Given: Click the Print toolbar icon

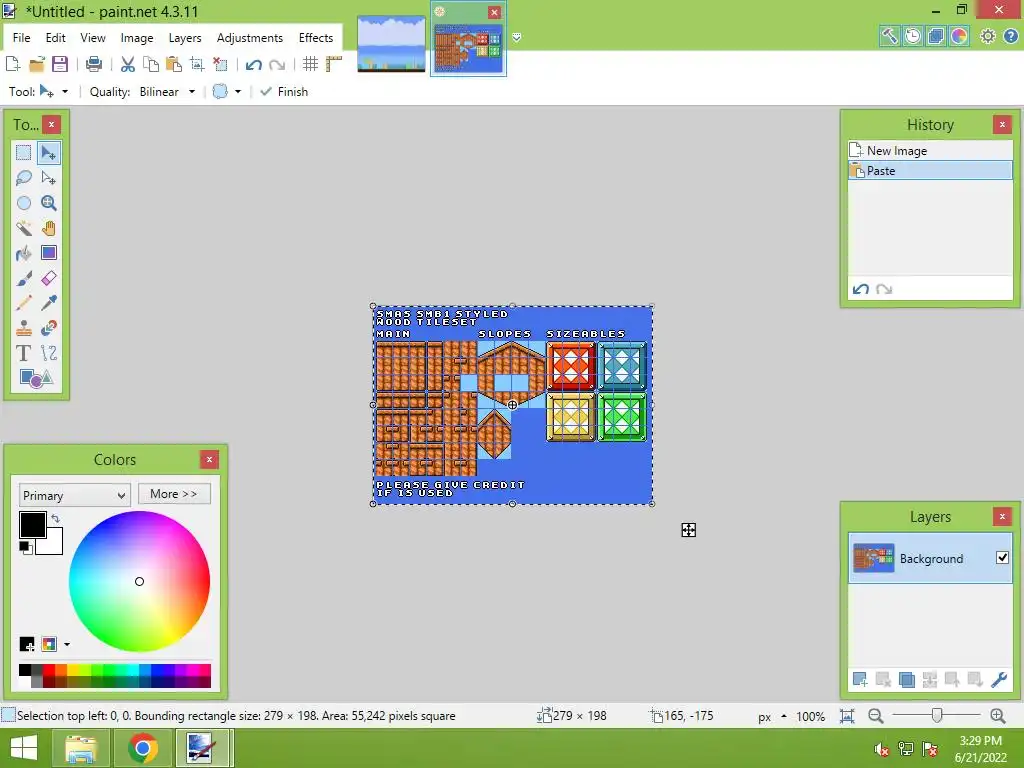Looking at the screenshot, I should 93,64.
